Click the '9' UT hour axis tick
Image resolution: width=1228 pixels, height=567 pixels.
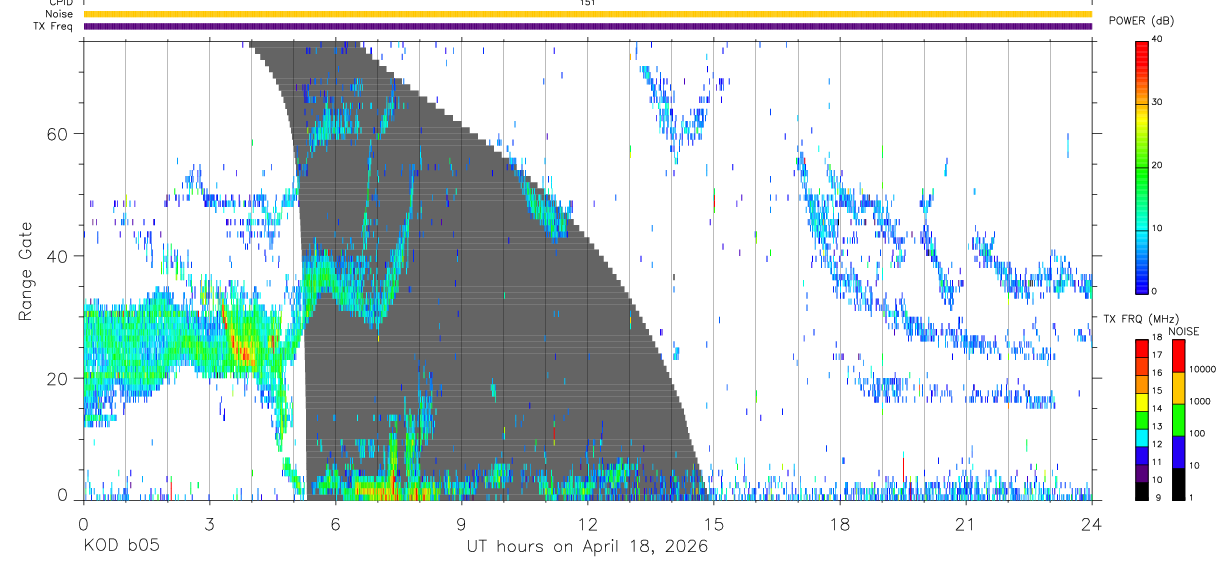462,524
